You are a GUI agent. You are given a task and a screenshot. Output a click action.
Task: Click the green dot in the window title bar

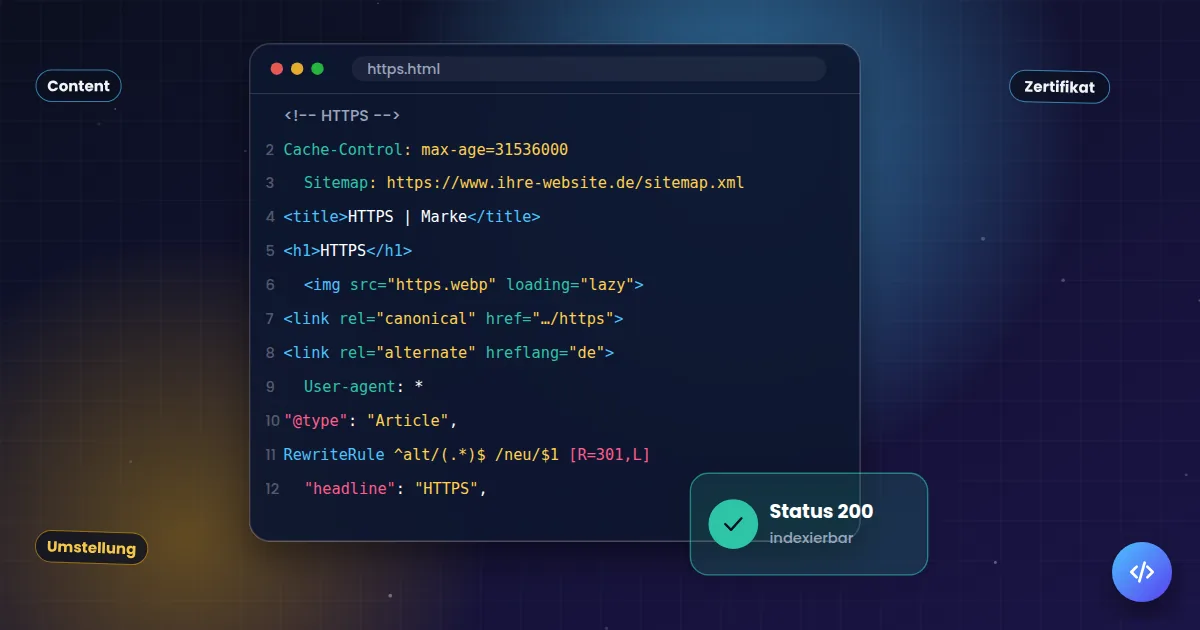pos(318,69)
